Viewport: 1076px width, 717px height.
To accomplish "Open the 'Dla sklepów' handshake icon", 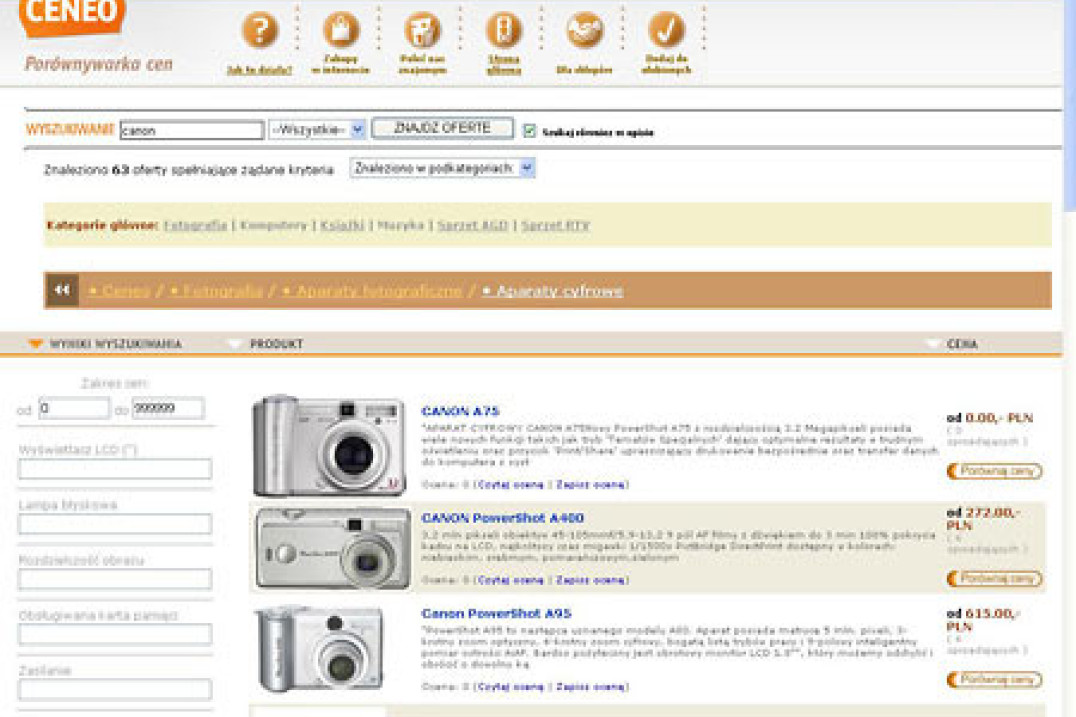I will click(x=585, y=30).
